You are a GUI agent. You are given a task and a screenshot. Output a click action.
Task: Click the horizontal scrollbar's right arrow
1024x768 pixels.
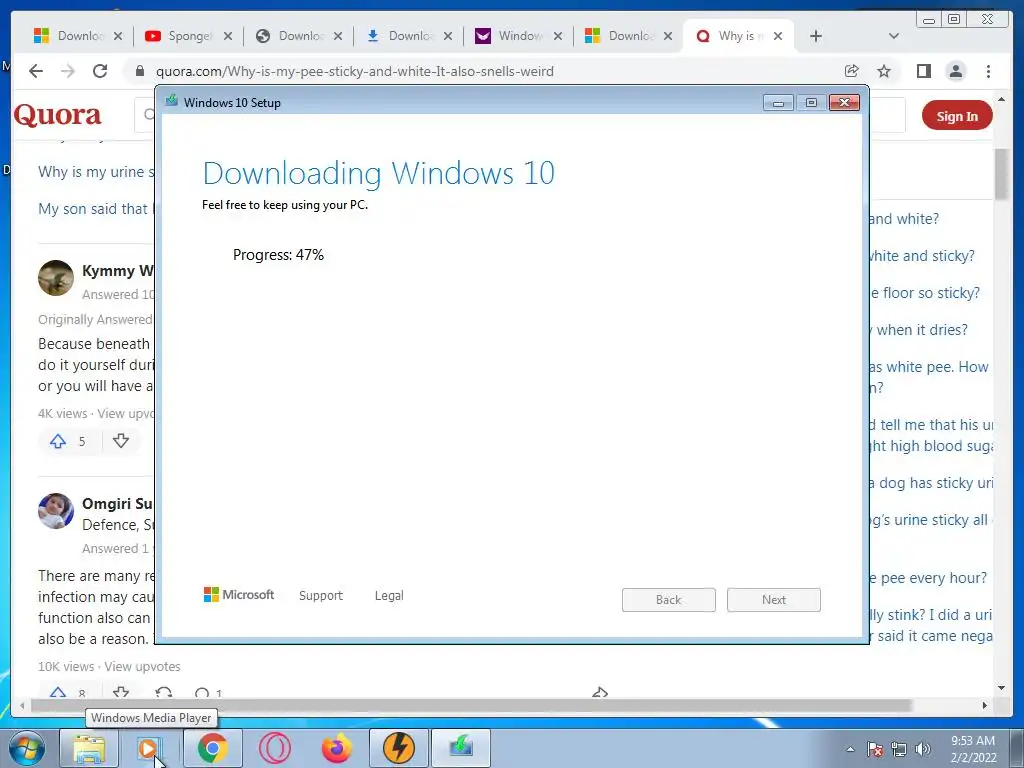click(985, 706)
